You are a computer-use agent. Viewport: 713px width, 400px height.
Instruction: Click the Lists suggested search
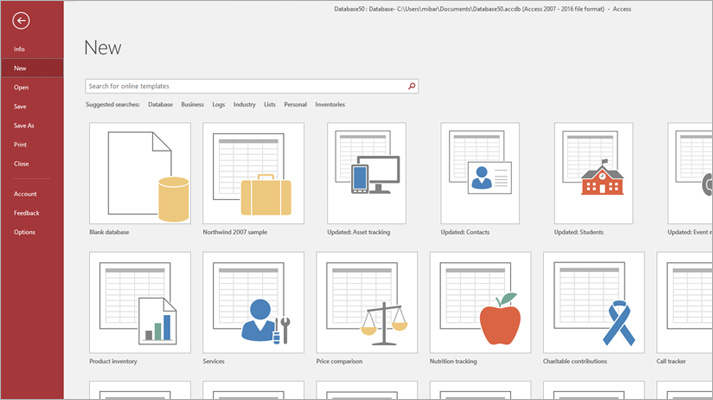[x=270, y=105]
